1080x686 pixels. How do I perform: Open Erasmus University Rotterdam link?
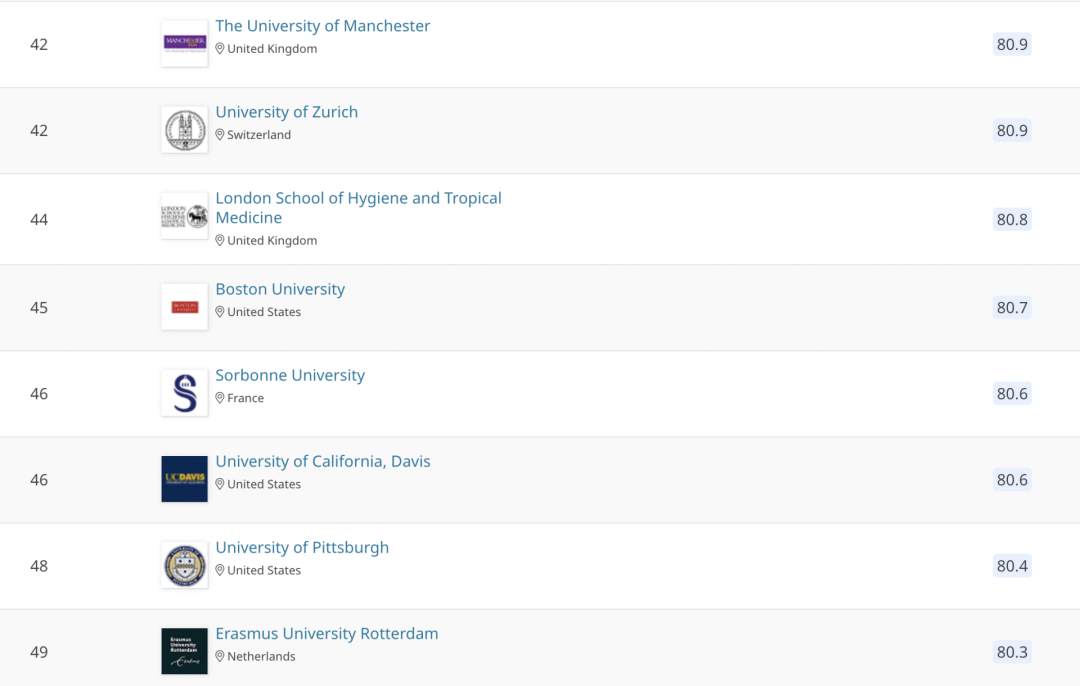327,633
